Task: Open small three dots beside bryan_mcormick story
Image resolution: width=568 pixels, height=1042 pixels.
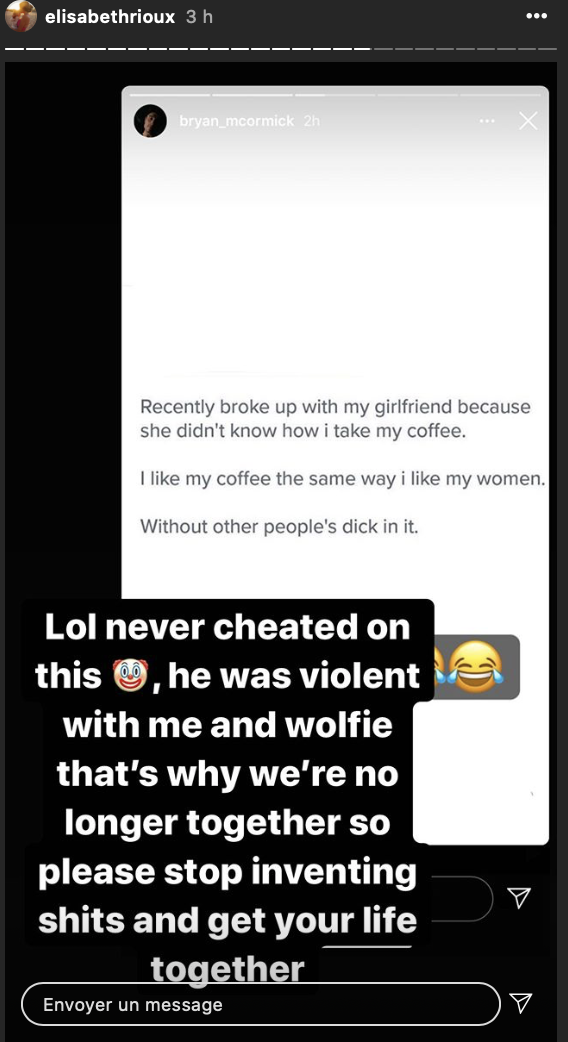Action: pyautogui.click(x=487, y=121)
